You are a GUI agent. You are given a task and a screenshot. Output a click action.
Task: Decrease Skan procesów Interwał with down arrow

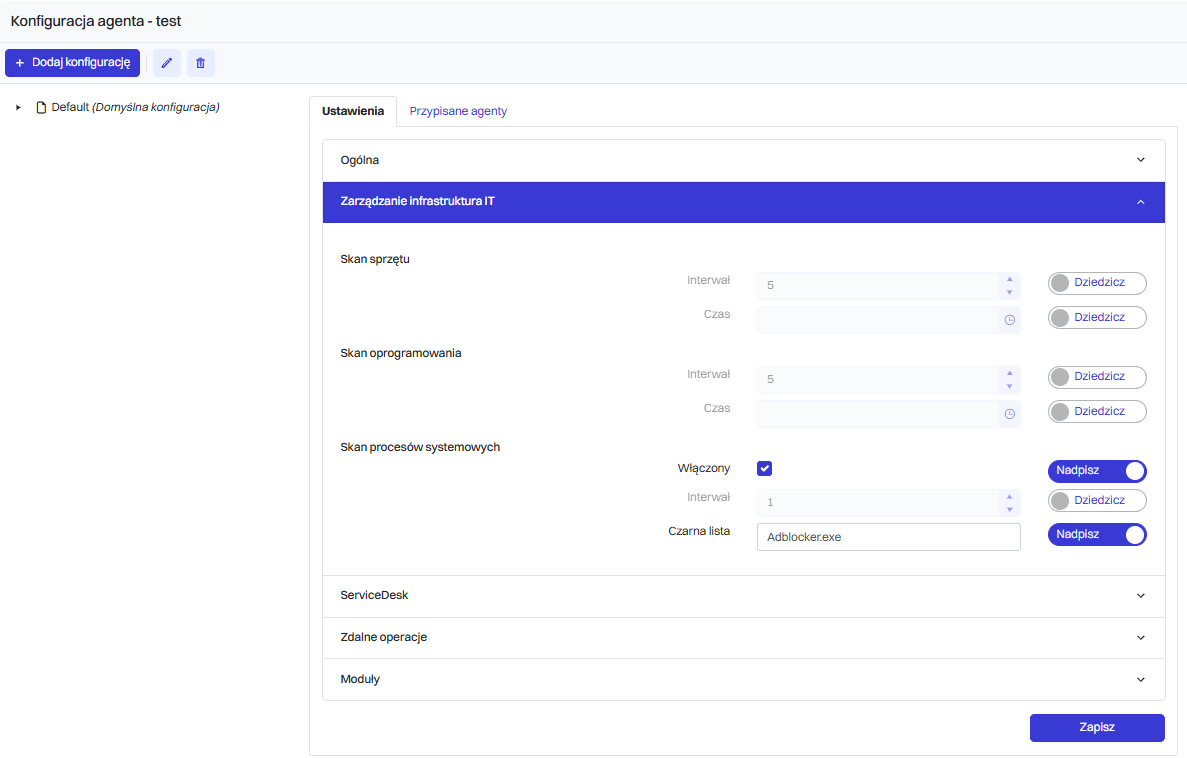pos(1009,510)
